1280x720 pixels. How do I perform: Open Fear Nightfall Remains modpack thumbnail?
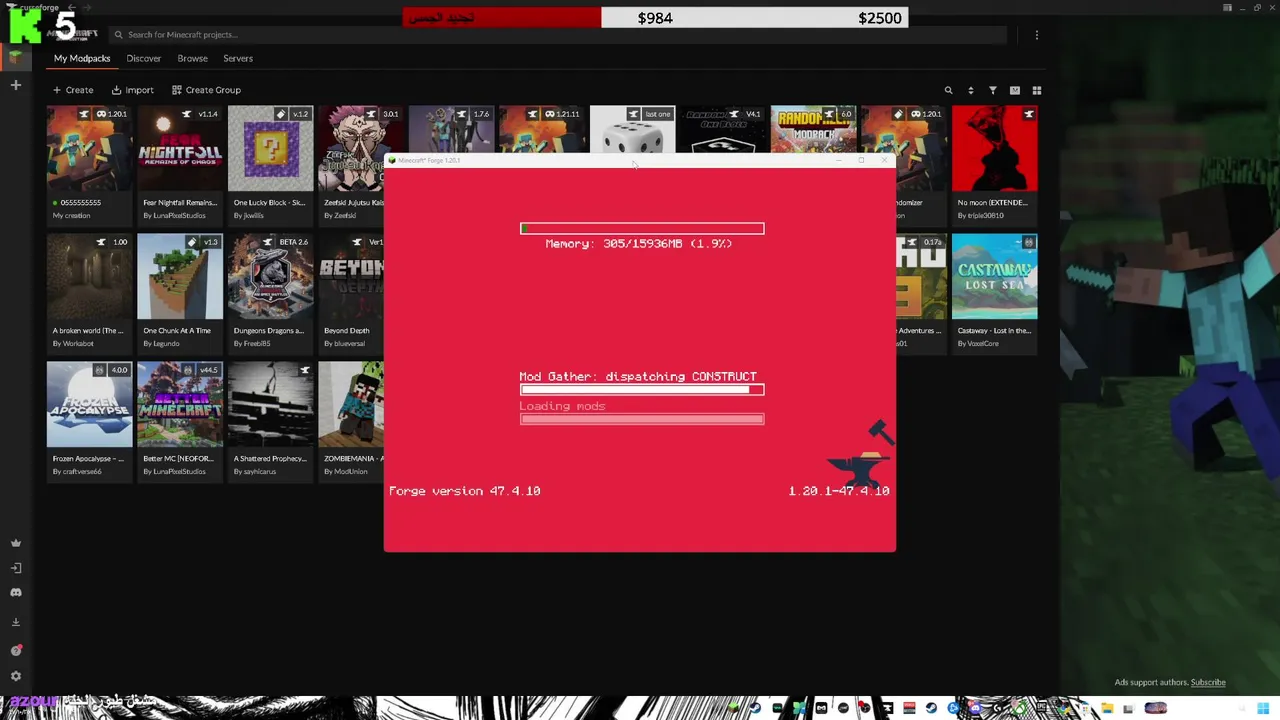pyautogui.click(x=180, y=148)
